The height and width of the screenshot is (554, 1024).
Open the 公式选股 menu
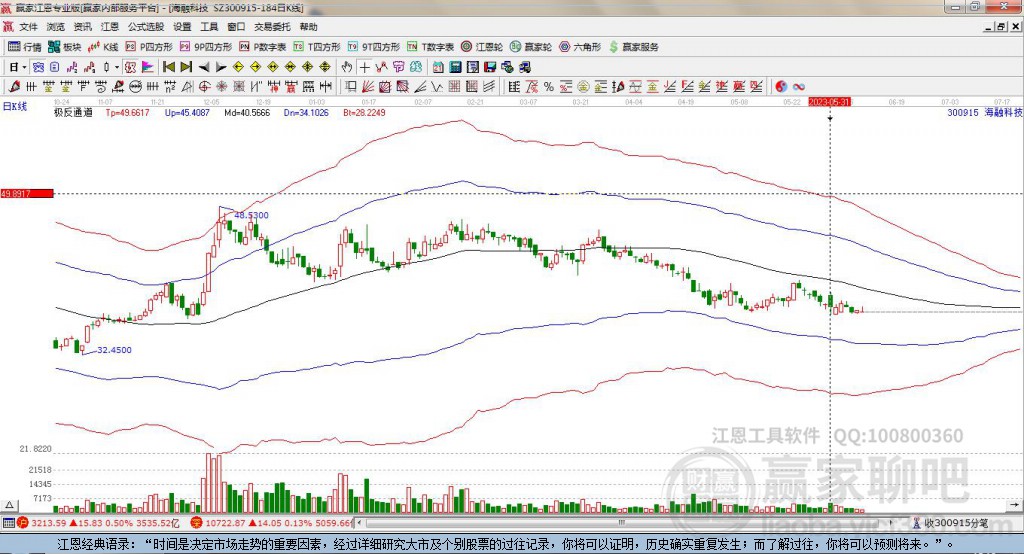(x=146, y=27)
